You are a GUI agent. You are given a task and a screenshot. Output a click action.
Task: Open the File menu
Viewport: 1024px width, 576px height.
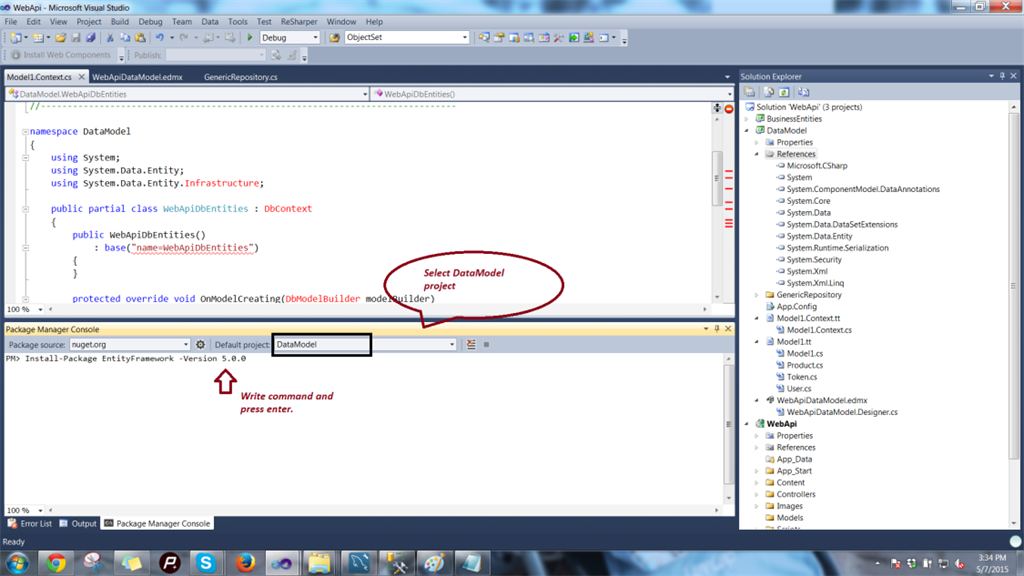point(10,22)
